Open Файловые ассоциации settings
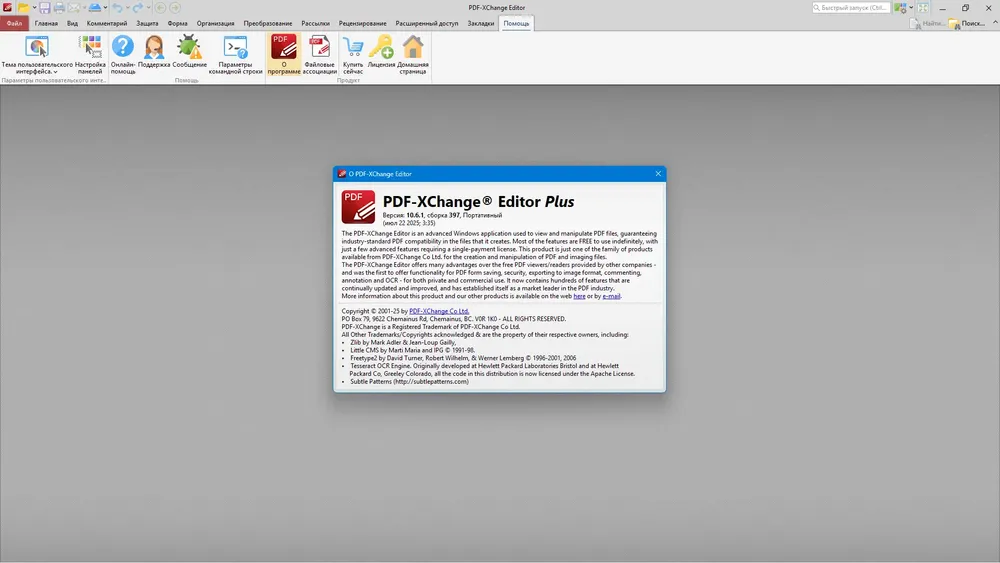 pyautogui.click(x=319, y=54)
